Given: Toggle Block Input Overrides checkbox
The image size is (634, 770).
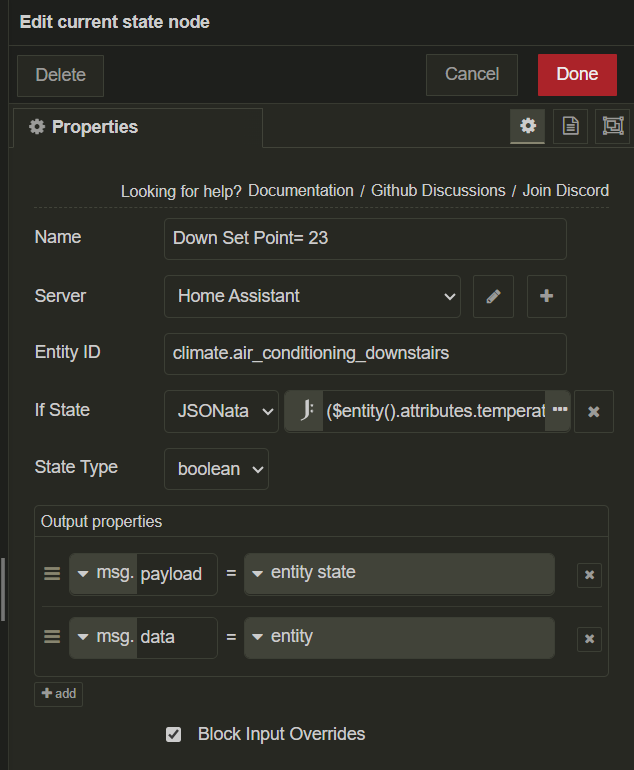Looking at the screenshot, I should (174, 734).
